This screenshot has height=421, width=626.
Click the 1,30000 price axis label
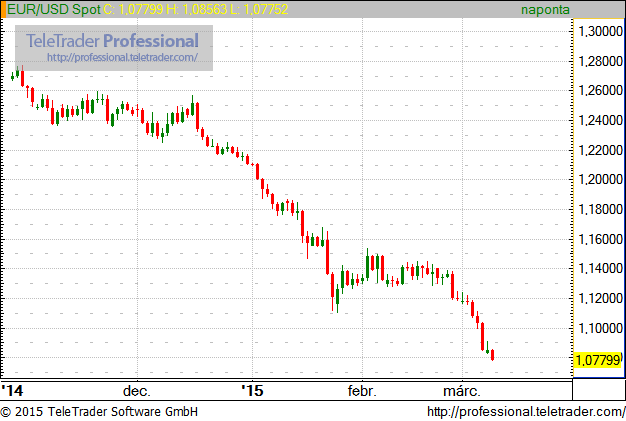pyautogui.click(x=600, y=32)
